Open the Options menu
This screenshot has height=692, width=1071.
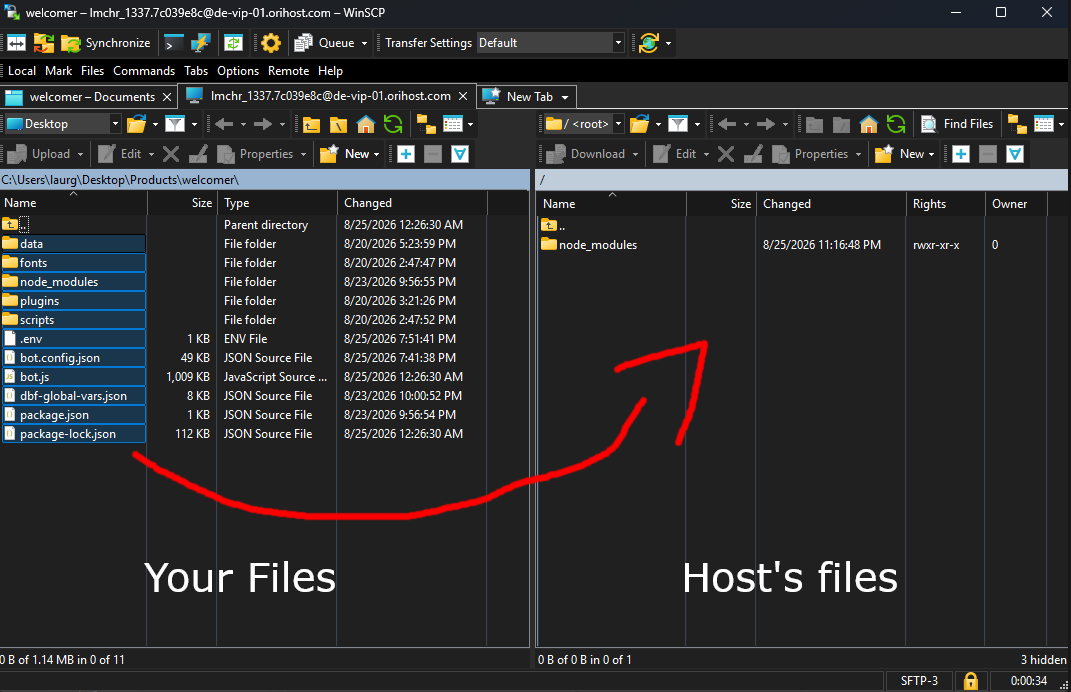tap(238, 71)
